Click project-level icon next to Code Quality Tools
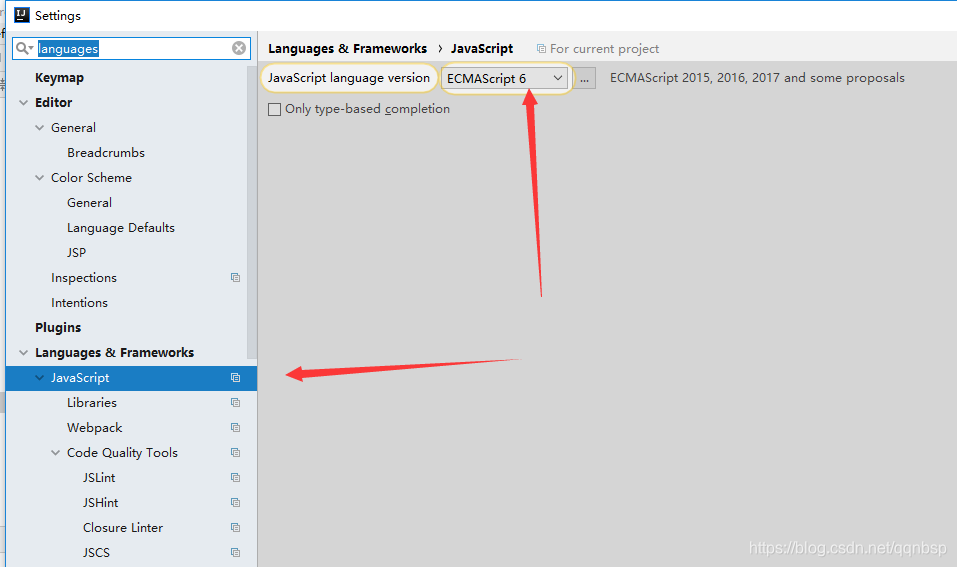 (235, 453)
